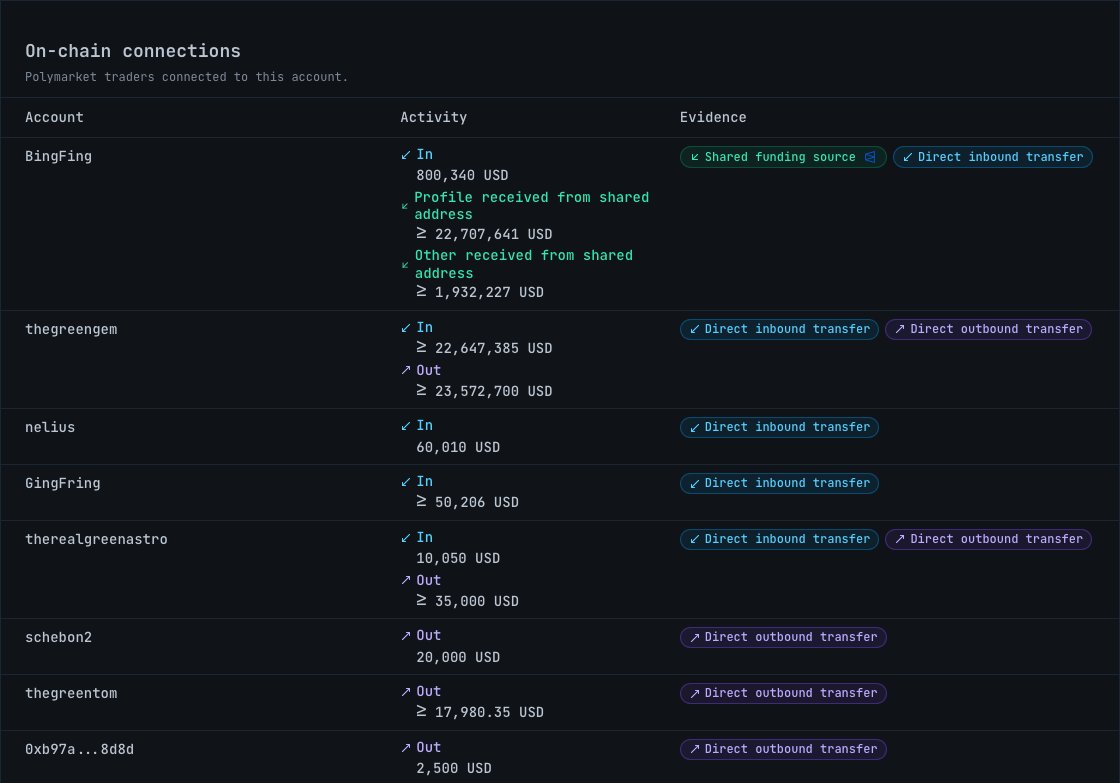Click the 60,010 USD amount

(x=458, y=447)
